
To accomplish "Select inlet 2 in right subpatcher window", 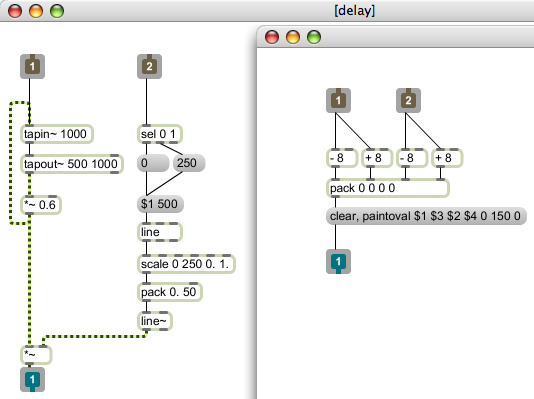I will click(x=408, y=100).
